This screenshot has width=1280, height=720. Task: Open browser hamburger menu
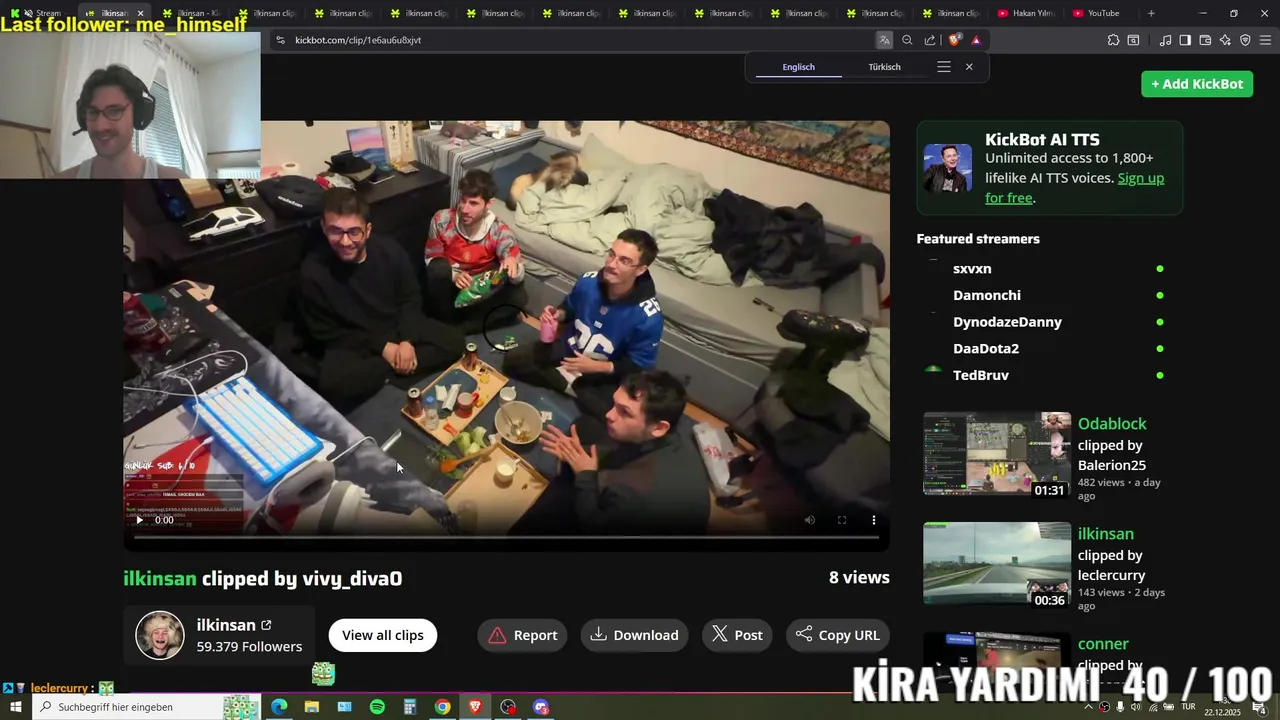tap(1265, 40)
